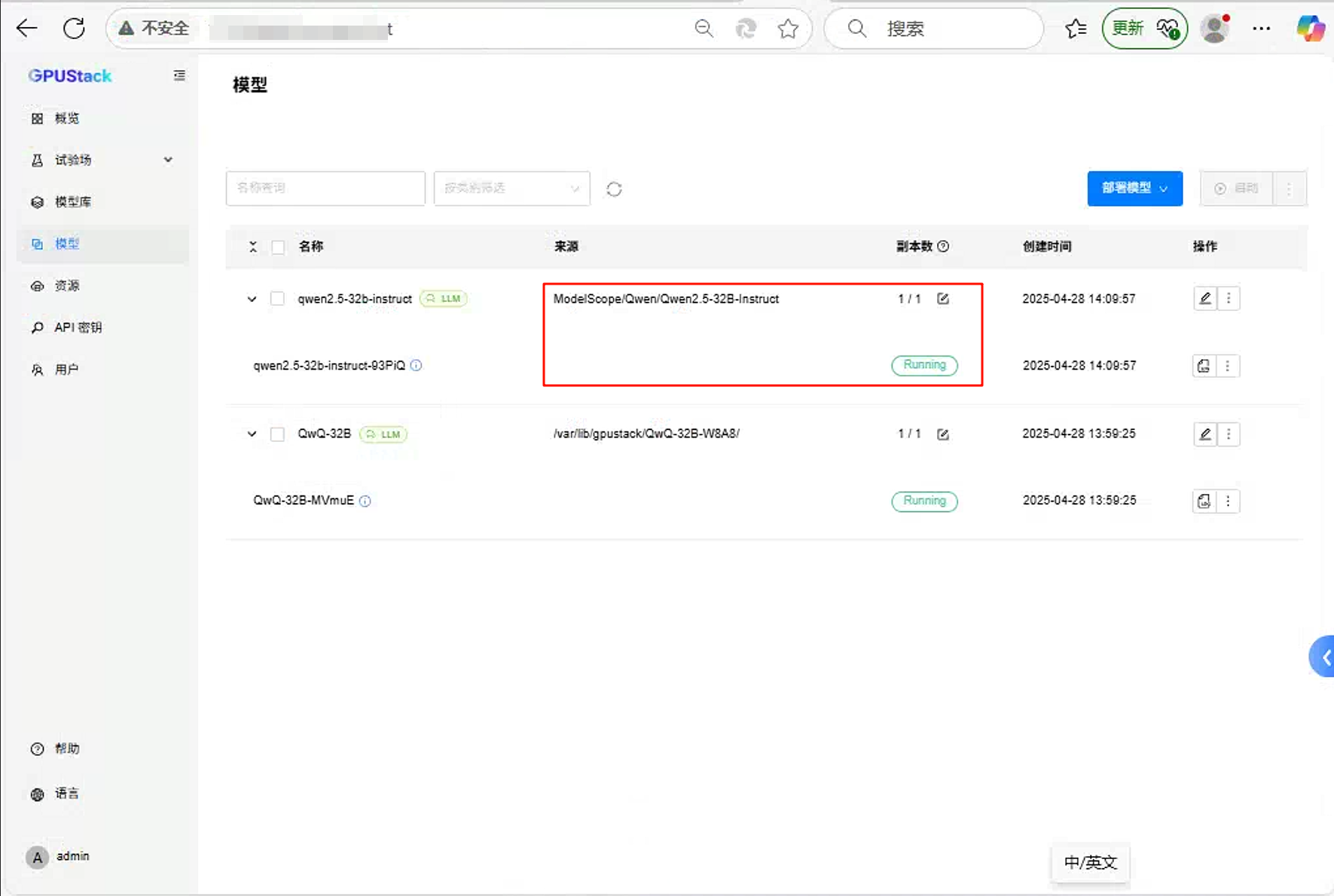Open the 部署模型 deploy model dropdown
Viewport: 1334px width, 896px height.
(1134, 188)
